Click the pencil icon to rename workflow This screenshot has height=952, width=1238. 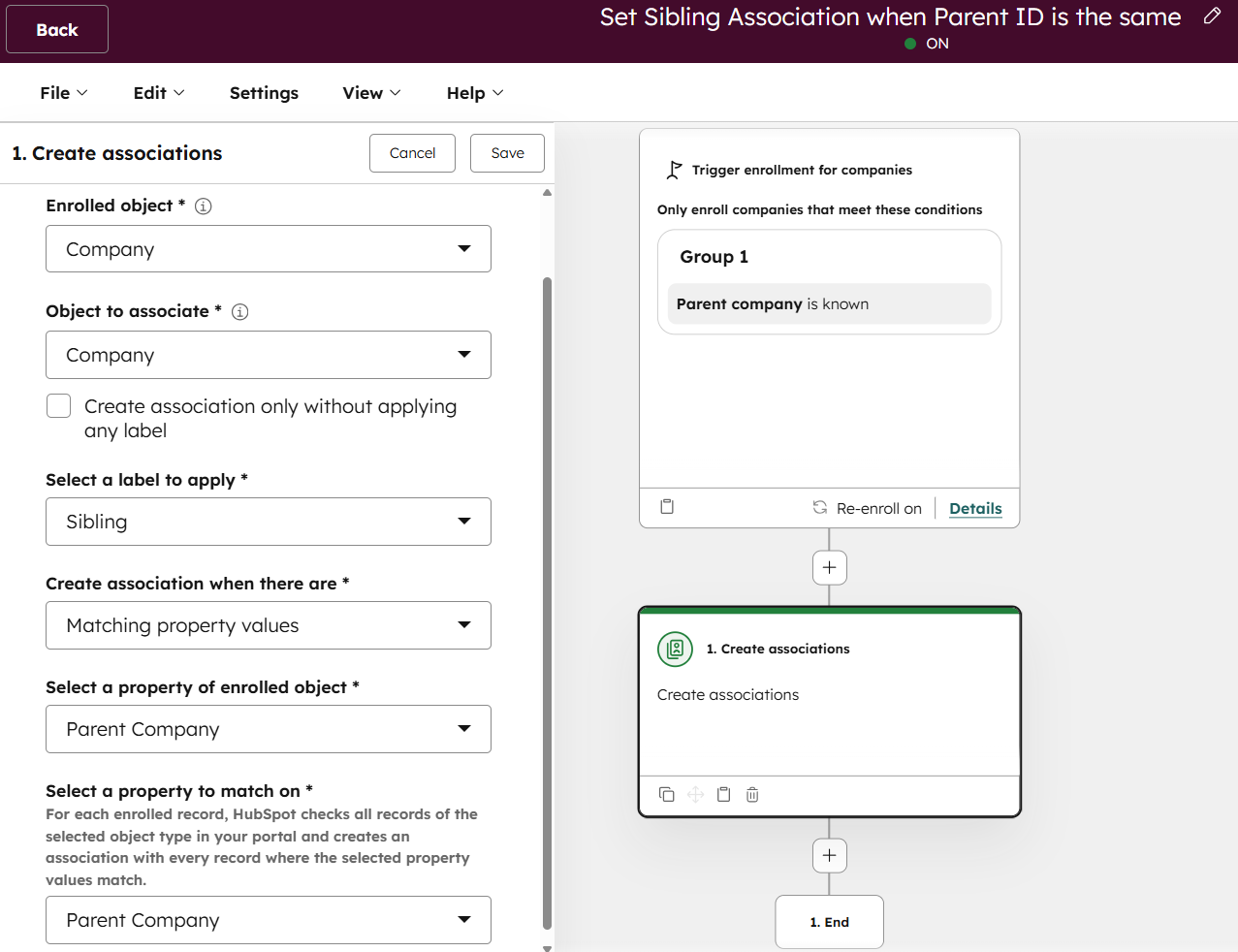[x=1212, y=16]
